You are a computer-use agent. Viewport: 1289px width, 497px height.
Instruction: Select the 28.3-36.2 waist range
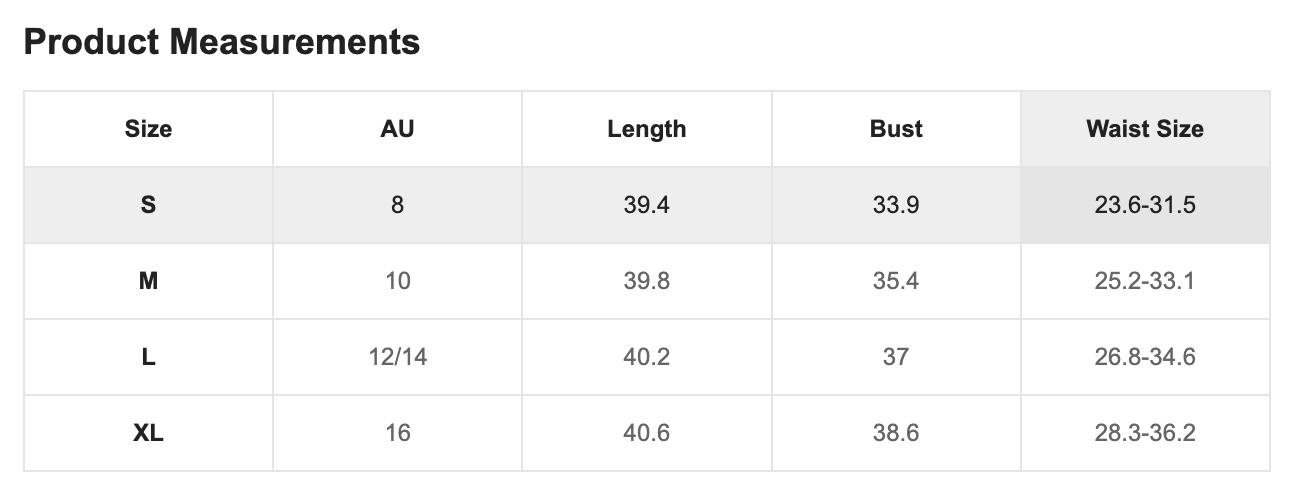[1145, 433]
